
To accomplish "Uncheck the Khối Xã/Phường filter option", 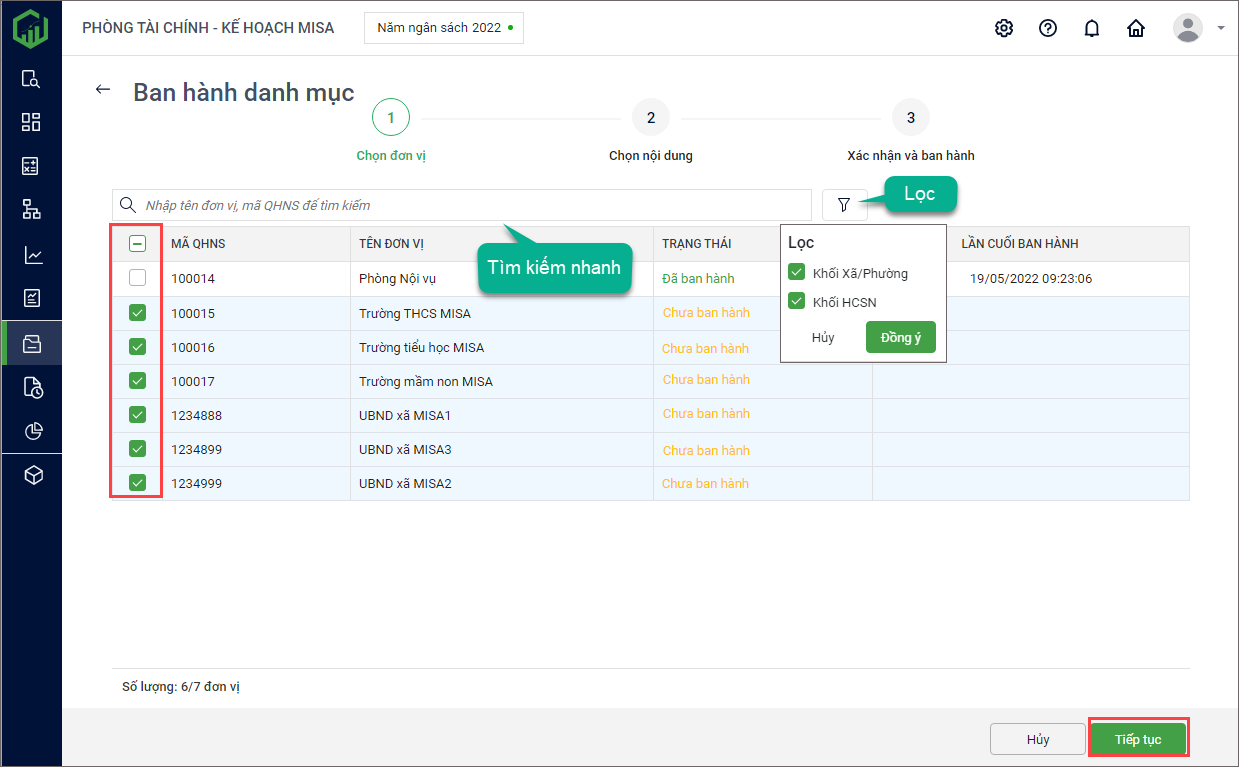I will 797,272.
